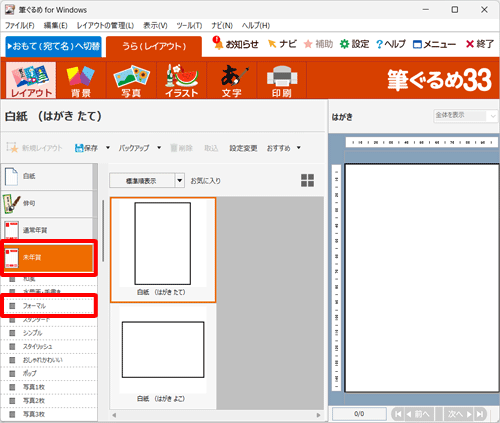Open 設定 settings with gear icon
Image resolution: width=500 pixels, height=423 pixels.
point(354,44)
